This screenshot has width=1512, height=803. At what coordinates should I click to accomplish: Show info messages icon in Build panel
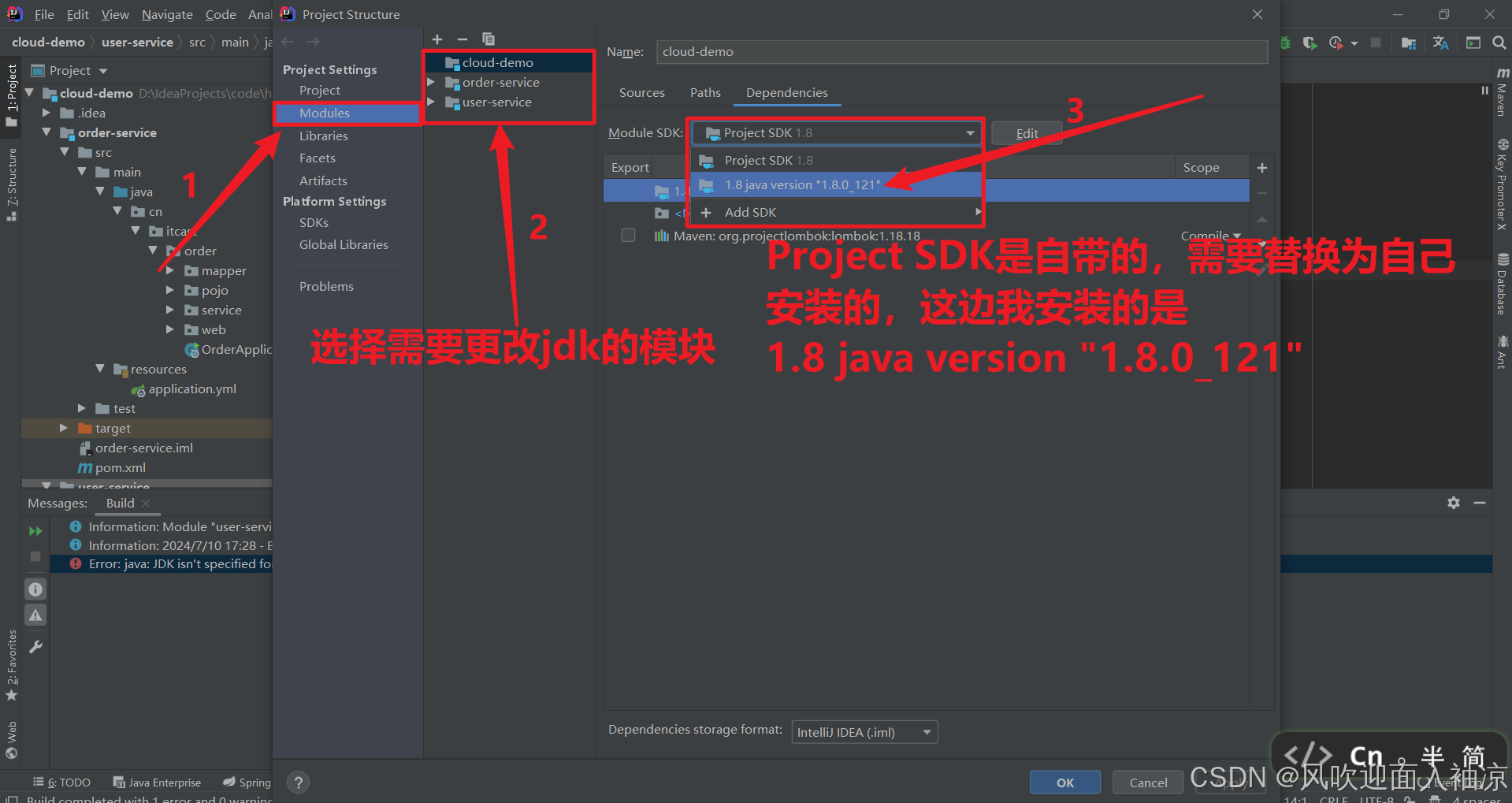point(35,589)
